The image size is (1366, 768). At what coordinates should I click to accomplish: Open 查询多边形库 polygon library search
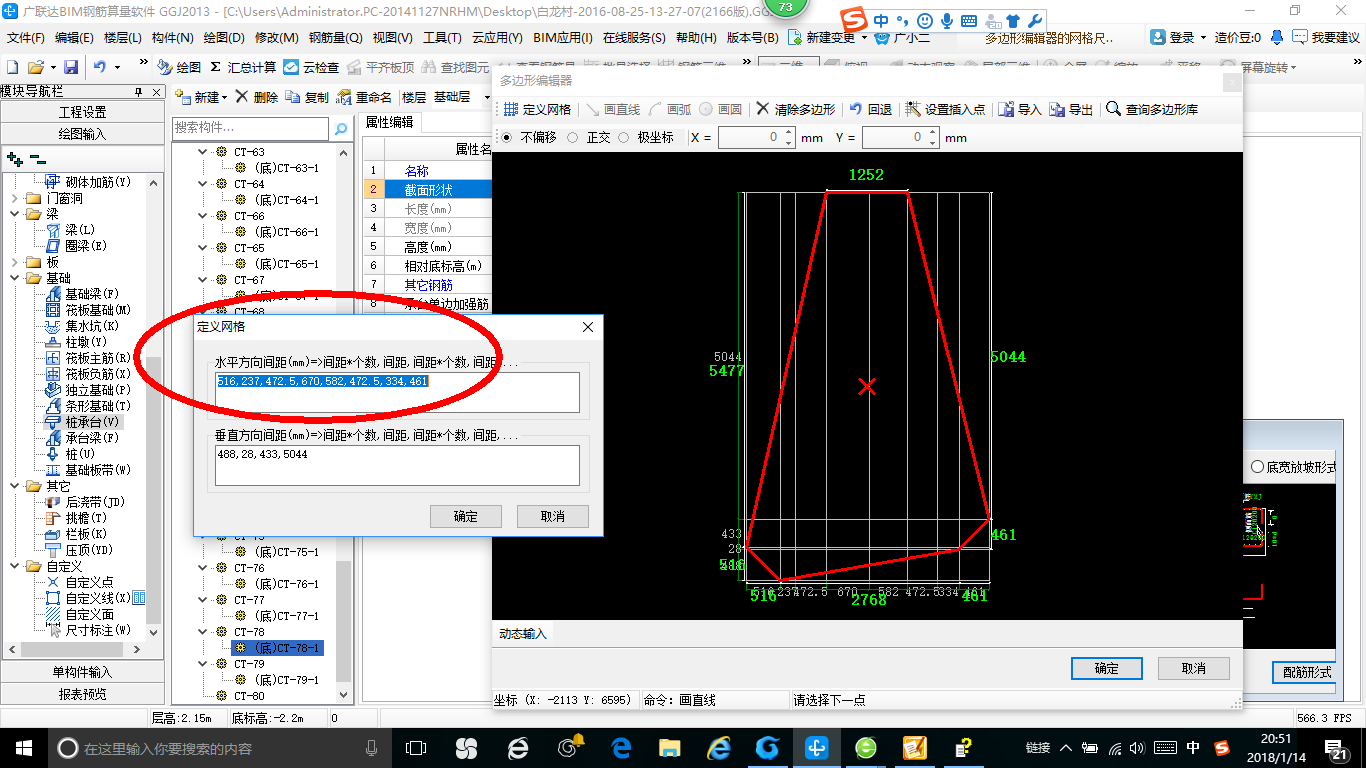pyautogui.click(x=1152, y=109)
